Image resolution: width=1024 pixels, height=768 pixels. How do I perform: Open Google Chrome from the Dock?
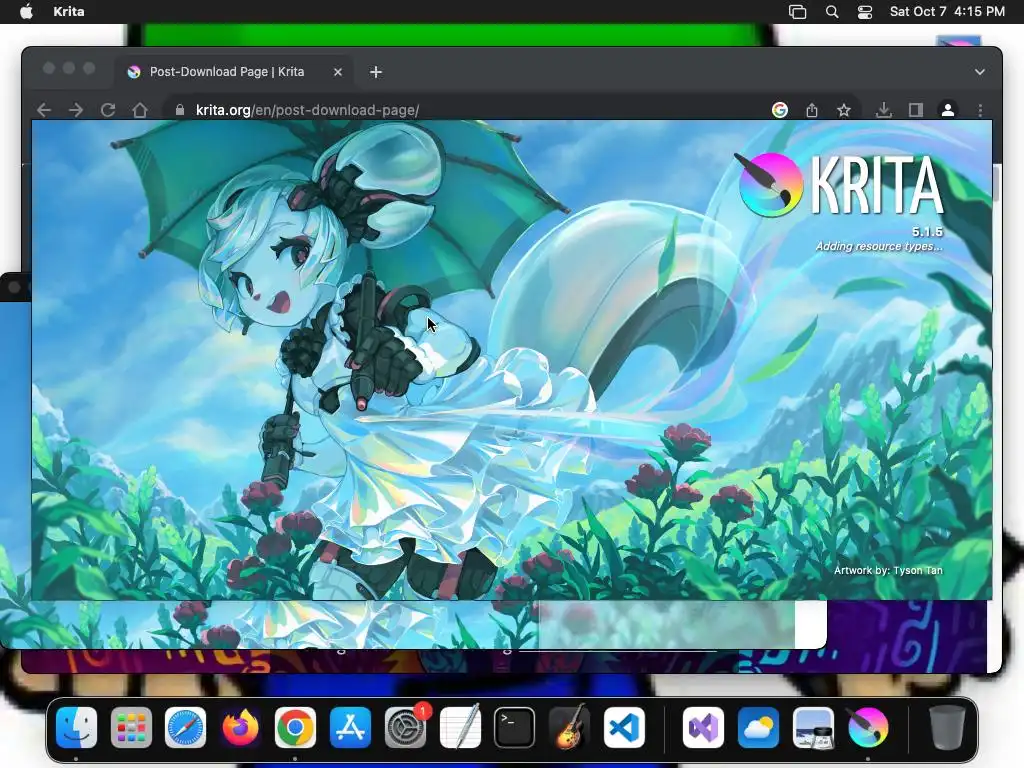point(295,728)
